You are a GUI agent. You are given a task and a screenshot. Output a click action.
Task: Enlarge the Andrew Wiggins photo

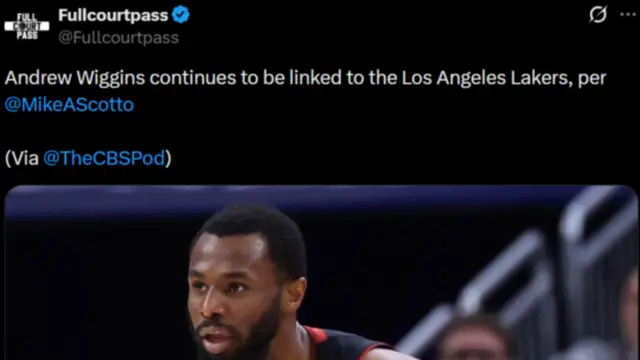click(x=321, y=273)
